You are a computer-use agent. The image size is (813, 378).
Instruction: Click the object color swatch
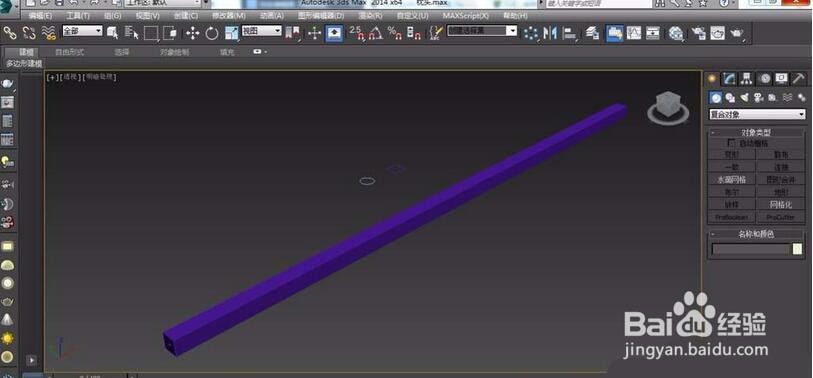point(797,249)
